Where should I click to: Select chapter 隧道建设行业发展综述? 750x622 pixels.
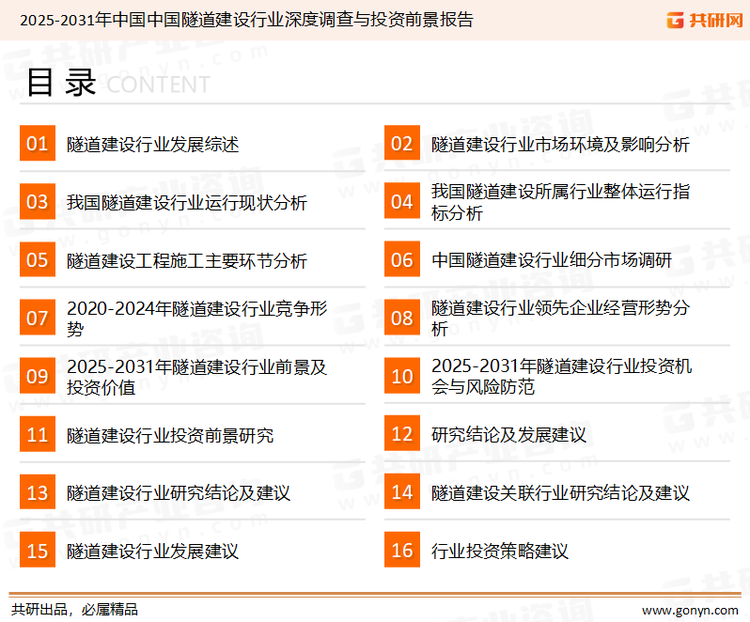click(x=153, y=144)
